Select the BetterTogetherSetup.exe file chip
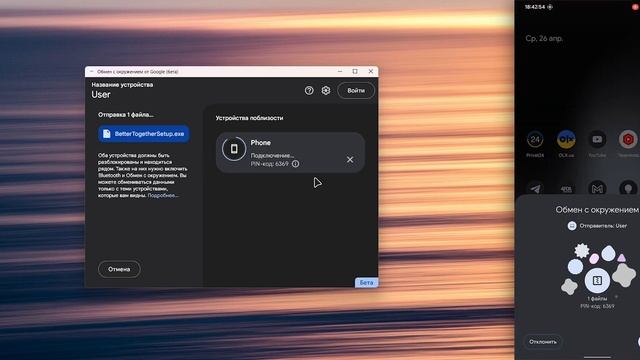Image resolution: width=640 pixels, height=360 pixels. point(144,134)
